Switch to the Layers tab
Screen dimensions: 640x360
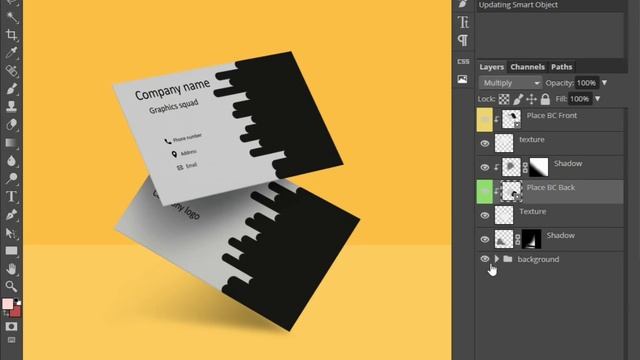click(x=491, y=67)
